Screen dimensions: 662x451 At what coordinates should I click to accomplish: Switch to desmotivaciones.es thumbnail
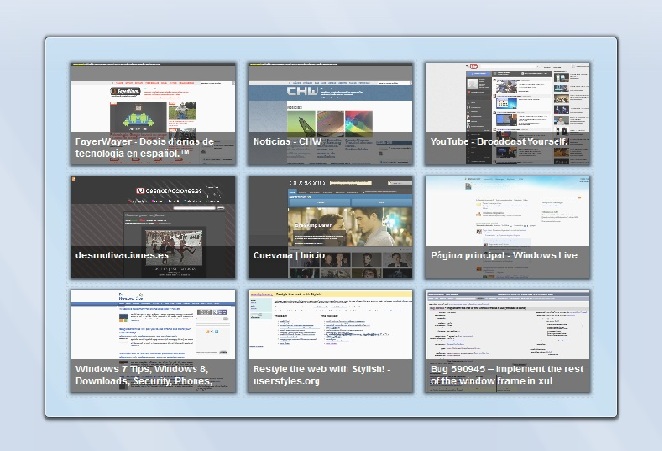[x=153, y=227]
